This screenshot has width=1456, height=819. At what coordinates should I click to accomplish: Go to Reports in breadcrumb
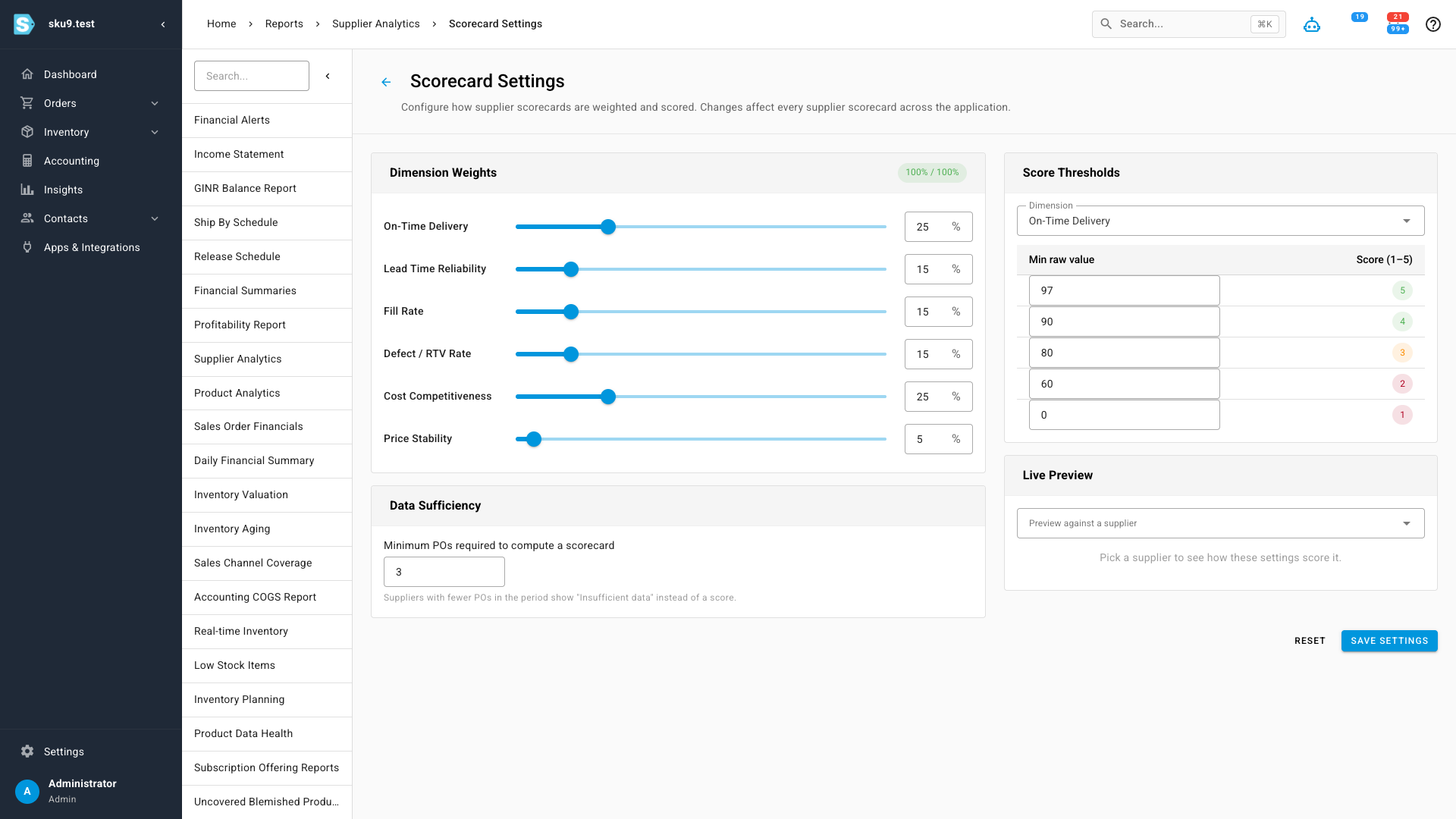[x=284, y=24]
